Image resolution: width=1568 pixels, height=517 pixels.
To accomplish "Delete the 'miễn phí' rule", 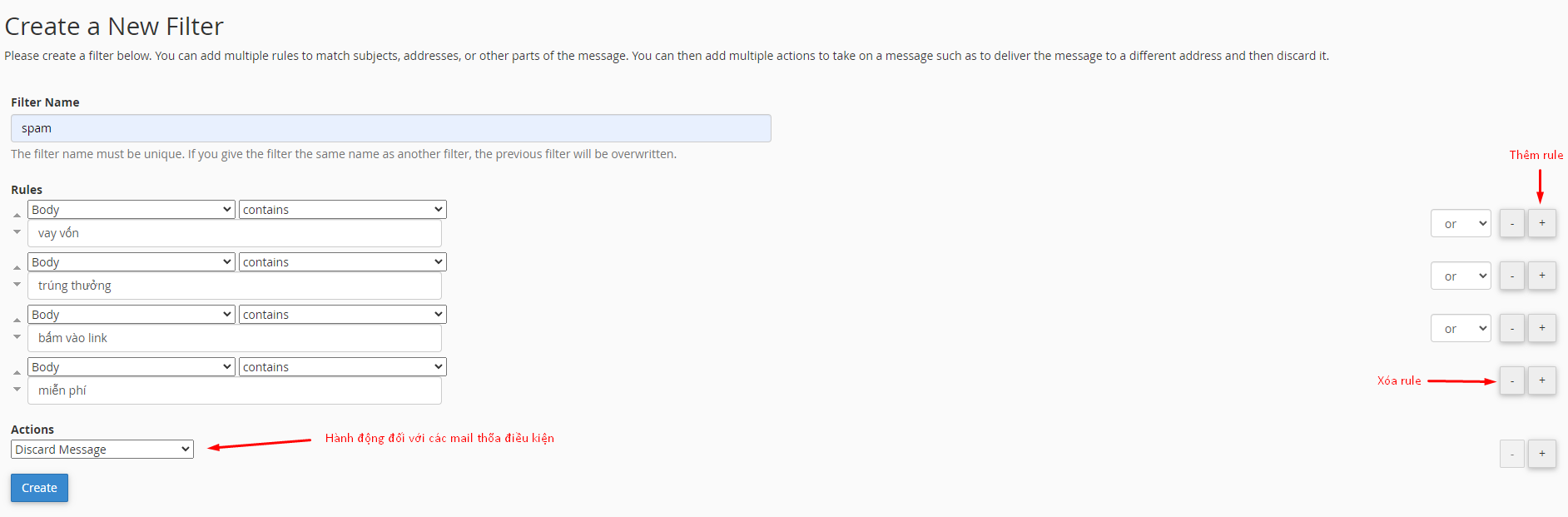I will (1511, 380).
